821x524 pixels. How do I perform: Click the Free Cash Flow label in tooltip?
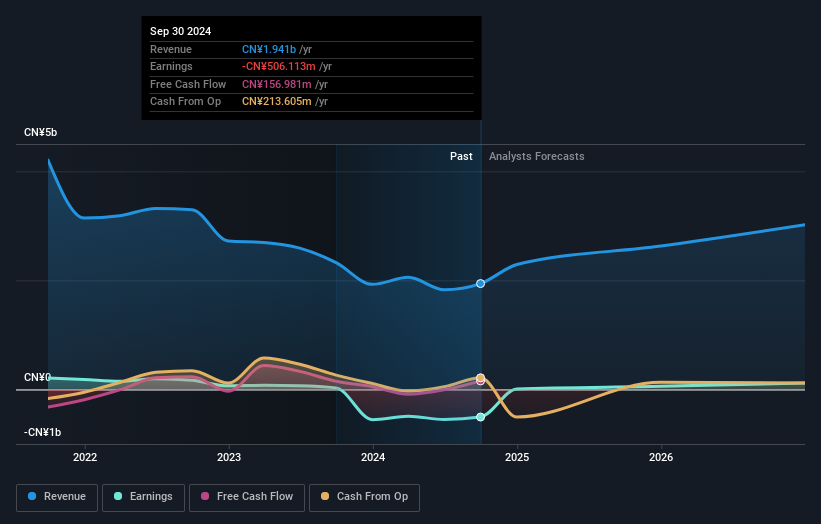coord(188,84)
